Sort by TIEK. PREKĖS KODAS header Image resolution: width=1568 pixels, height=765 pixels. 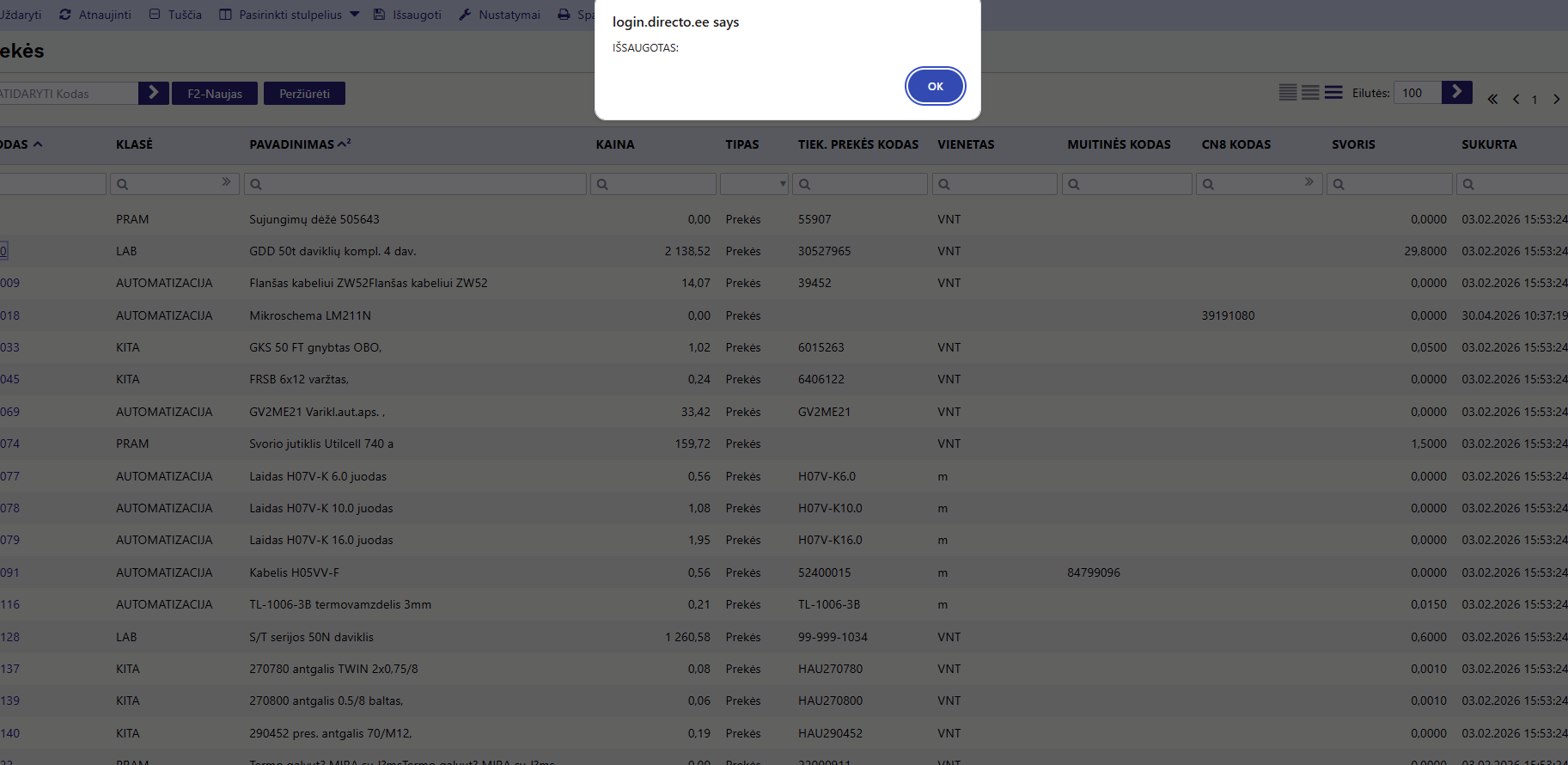[x=858, y=144]
